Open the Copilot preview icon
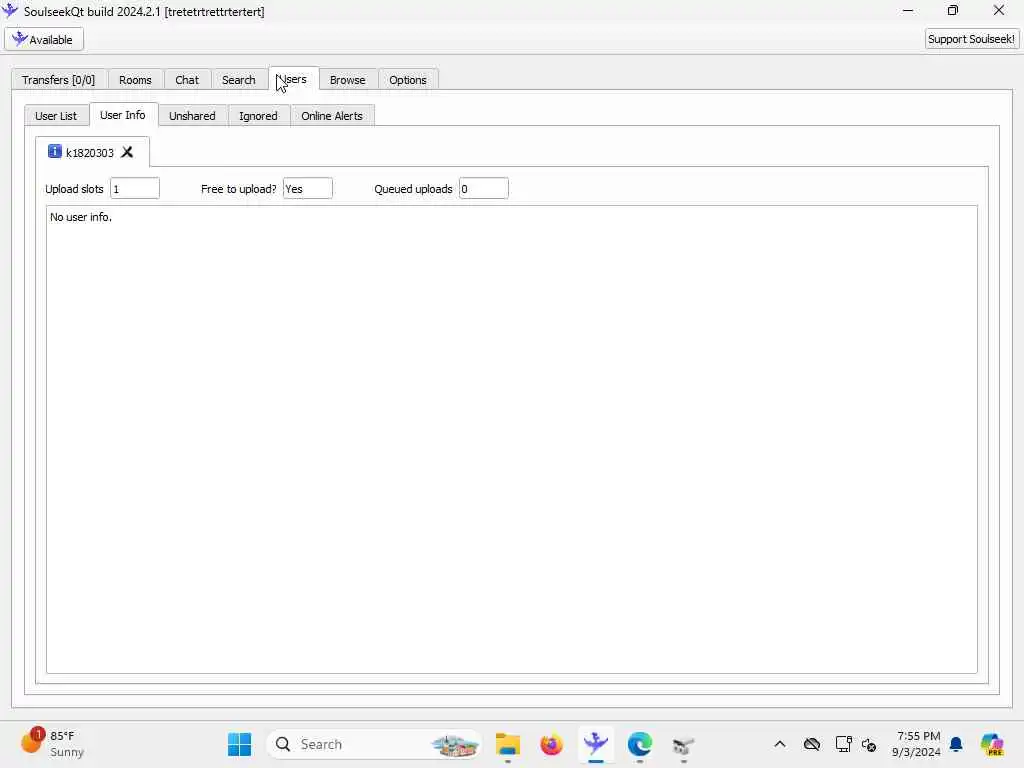The image size is (1024, 768). tap(991, 744)
